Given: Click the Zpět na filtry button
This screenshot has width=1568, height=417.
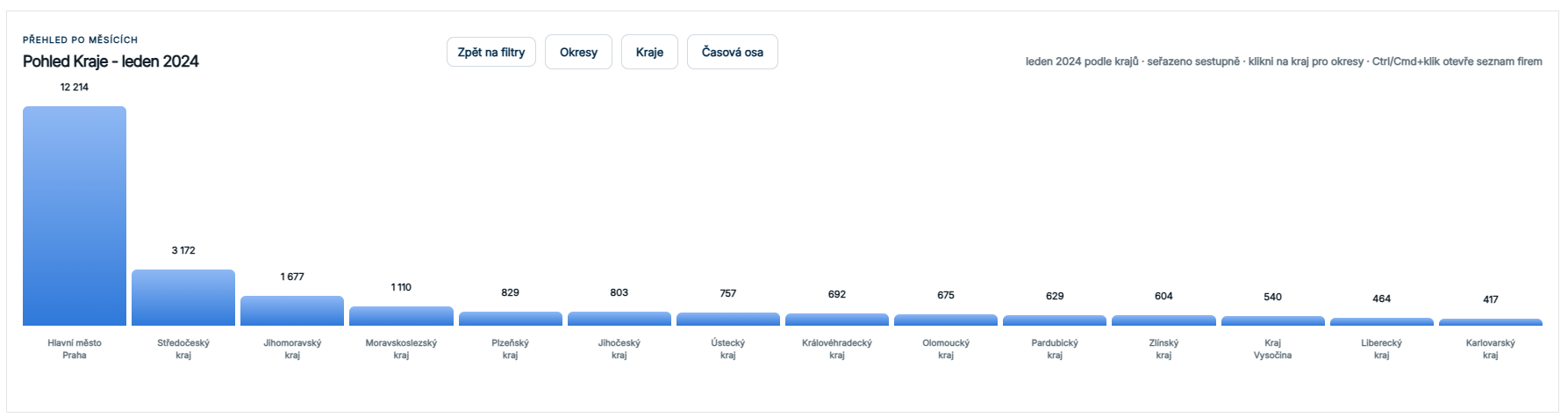Looking at the screenshot, I should tap(491, 52).
